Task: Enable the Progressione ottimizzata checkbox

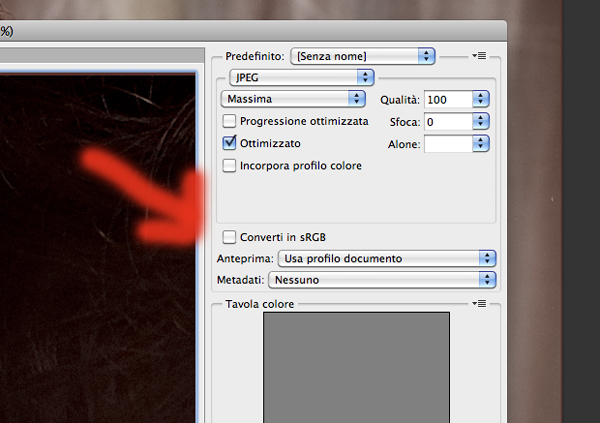Action: click(x=230, y=121)
